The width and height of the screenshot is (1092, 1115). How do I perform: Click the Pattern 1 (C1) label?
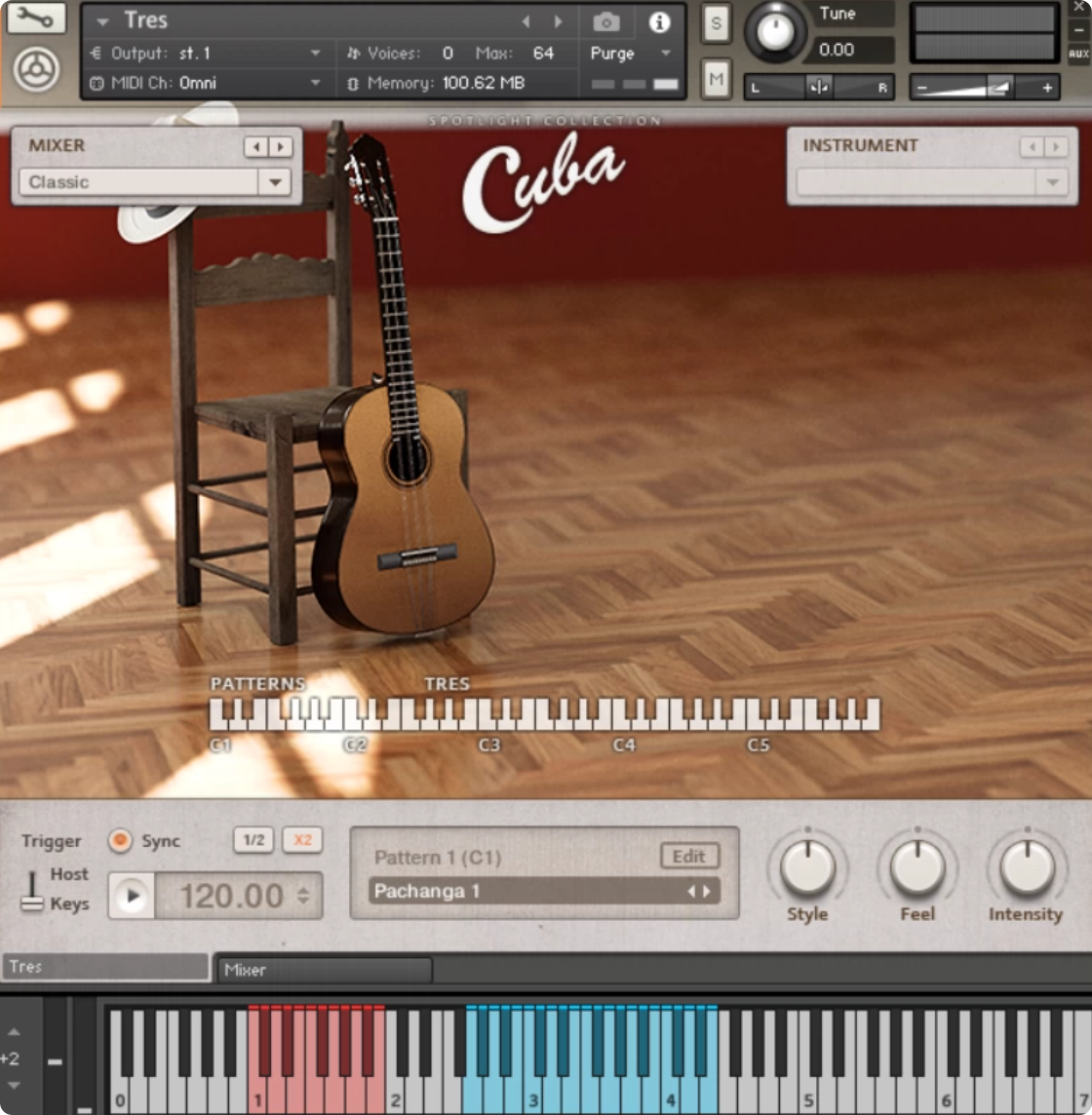click(x=438, y=858)
